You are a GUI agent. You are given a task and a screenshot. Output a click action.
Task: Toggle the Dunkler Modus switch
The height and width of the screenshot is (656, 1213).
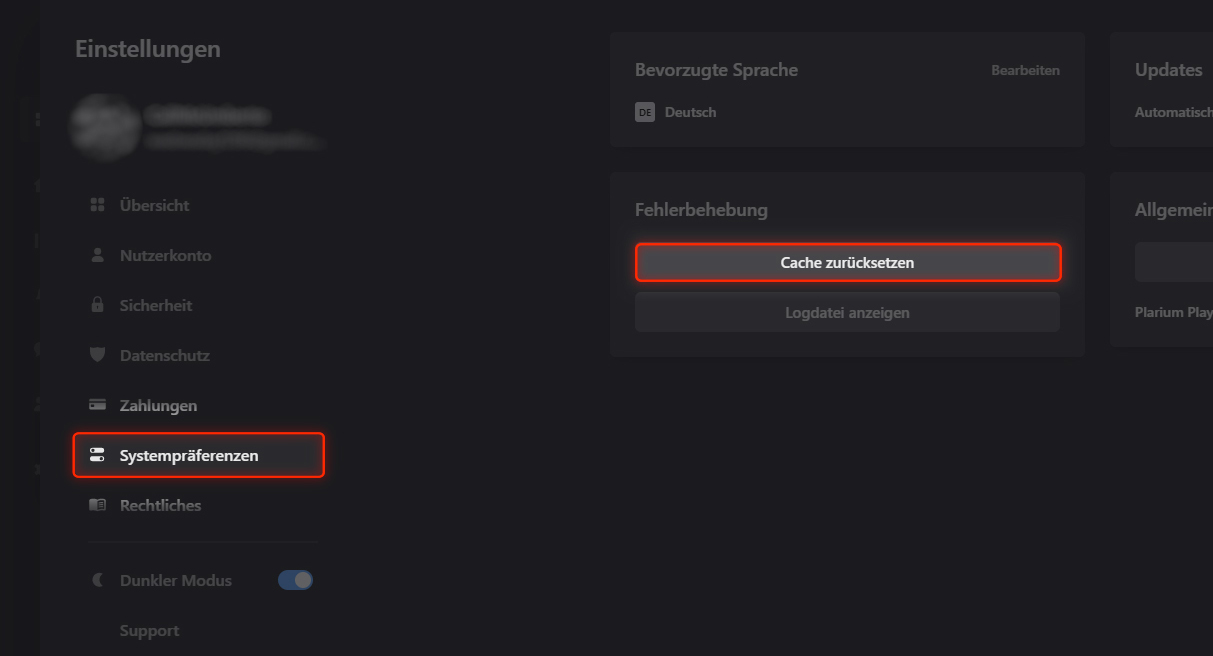coord(295,579)
